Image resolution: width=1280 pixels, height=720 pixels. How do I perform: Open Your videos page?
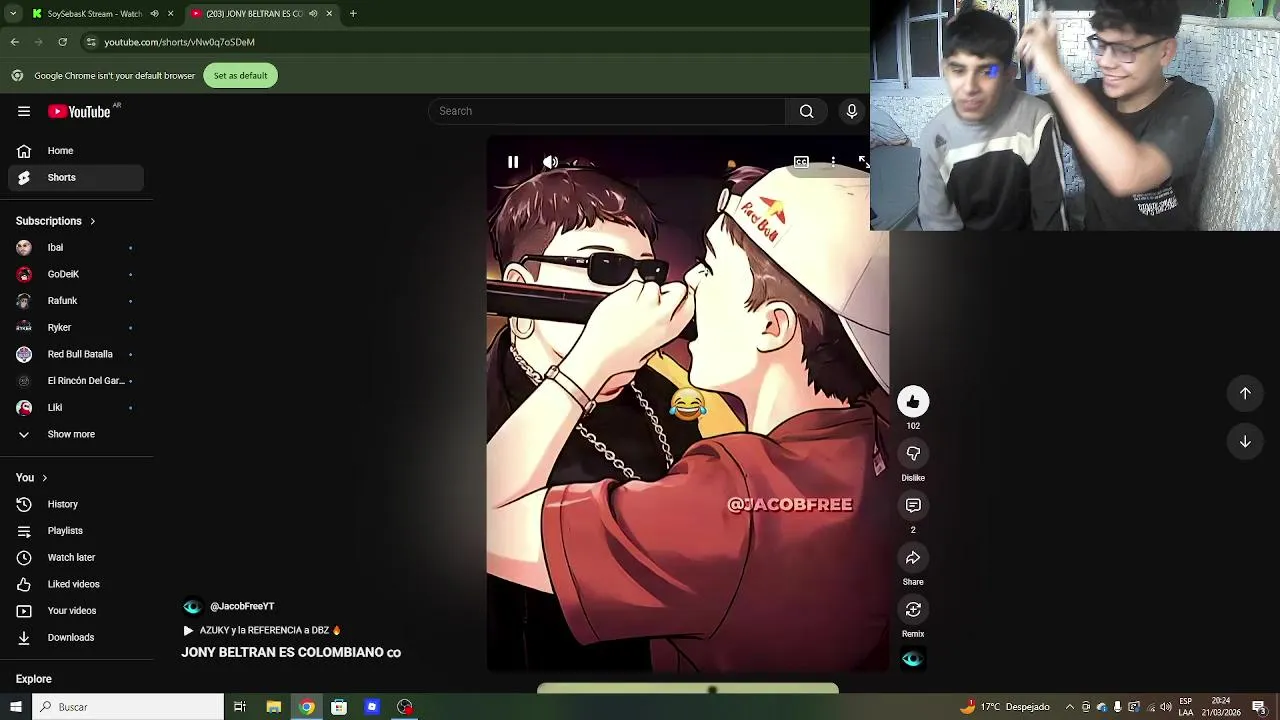76,611
